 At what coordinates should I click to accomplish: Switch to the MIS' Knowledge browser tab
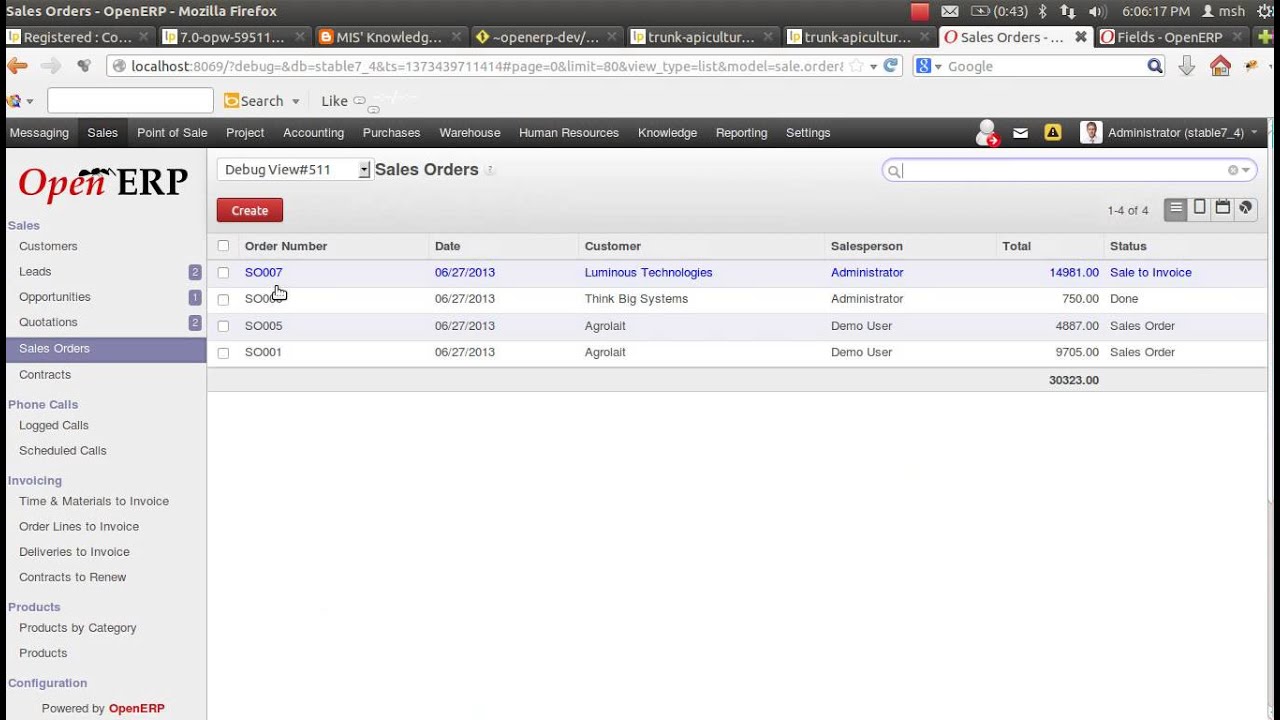point(388,37)
